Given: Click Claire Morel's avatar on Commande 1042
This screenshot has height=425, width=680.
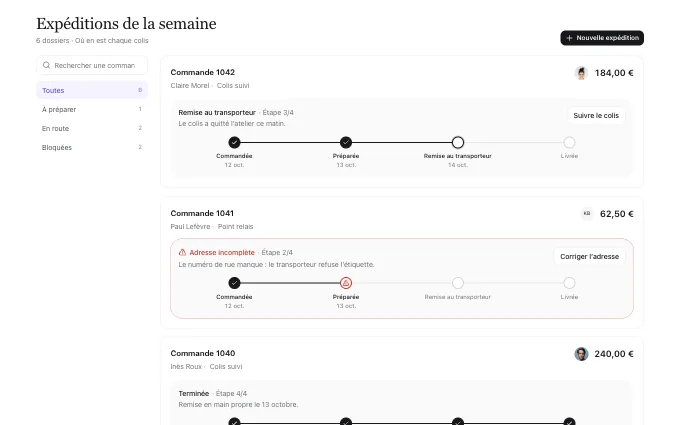Looking at the screenshot, I should (x=581, y=73).
